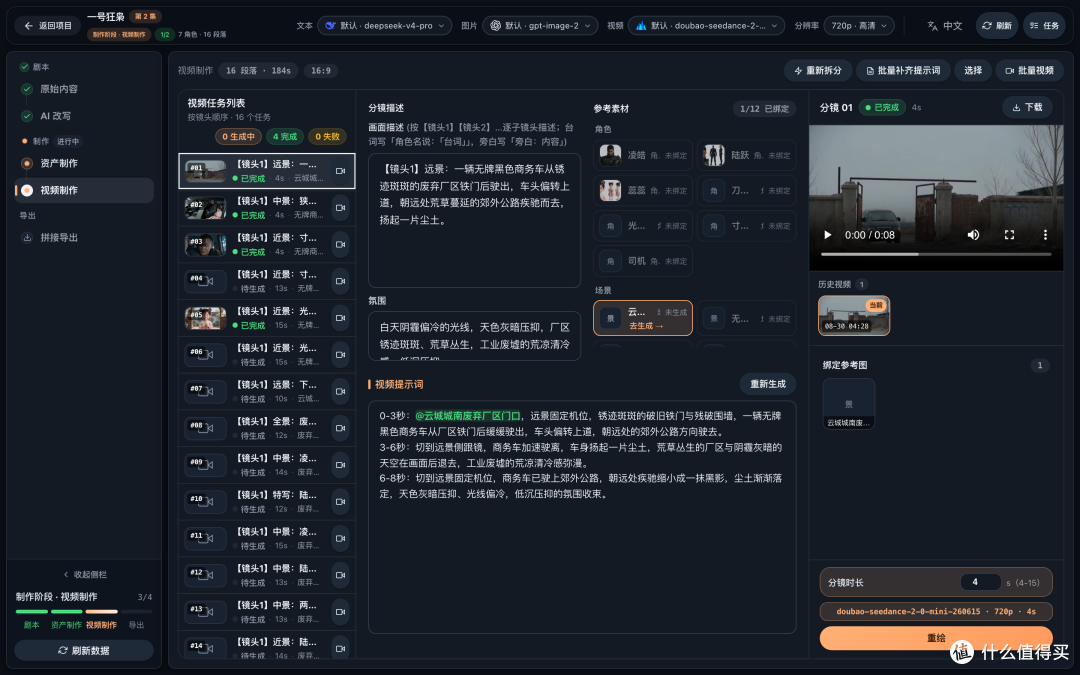Screen dimensions: 1080x675
Task: Click 剧本 stage tab at bottom
Action: [32, 625]
